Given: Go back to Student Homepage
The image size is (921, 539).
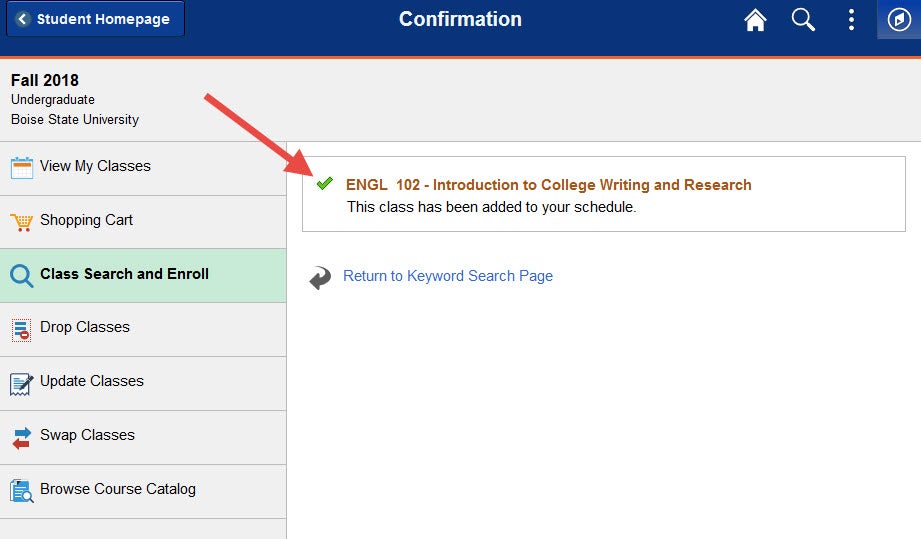Looking at the screenshot, I should pyautogui.click(x=95, y=19).
